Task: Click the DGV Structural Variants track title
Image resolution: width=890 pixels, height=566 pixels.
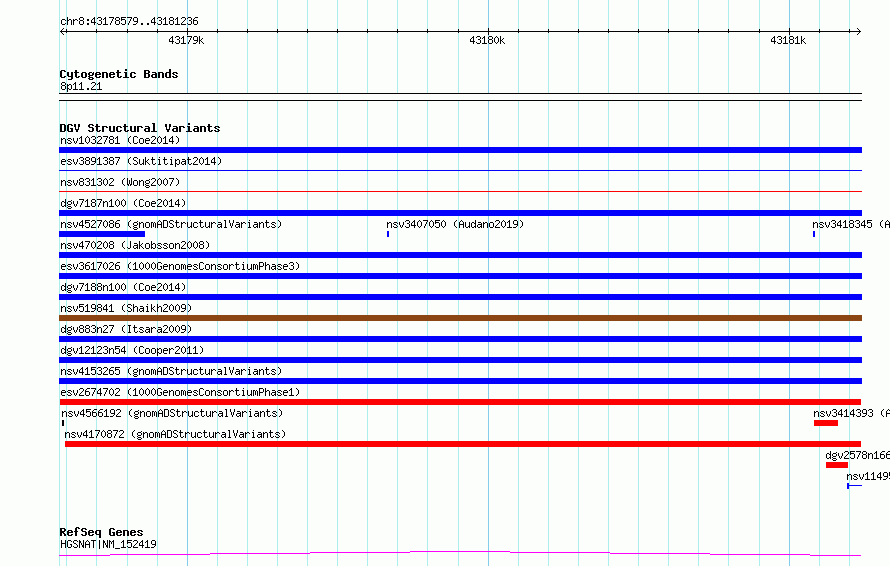Action: (x=140, y=128)
